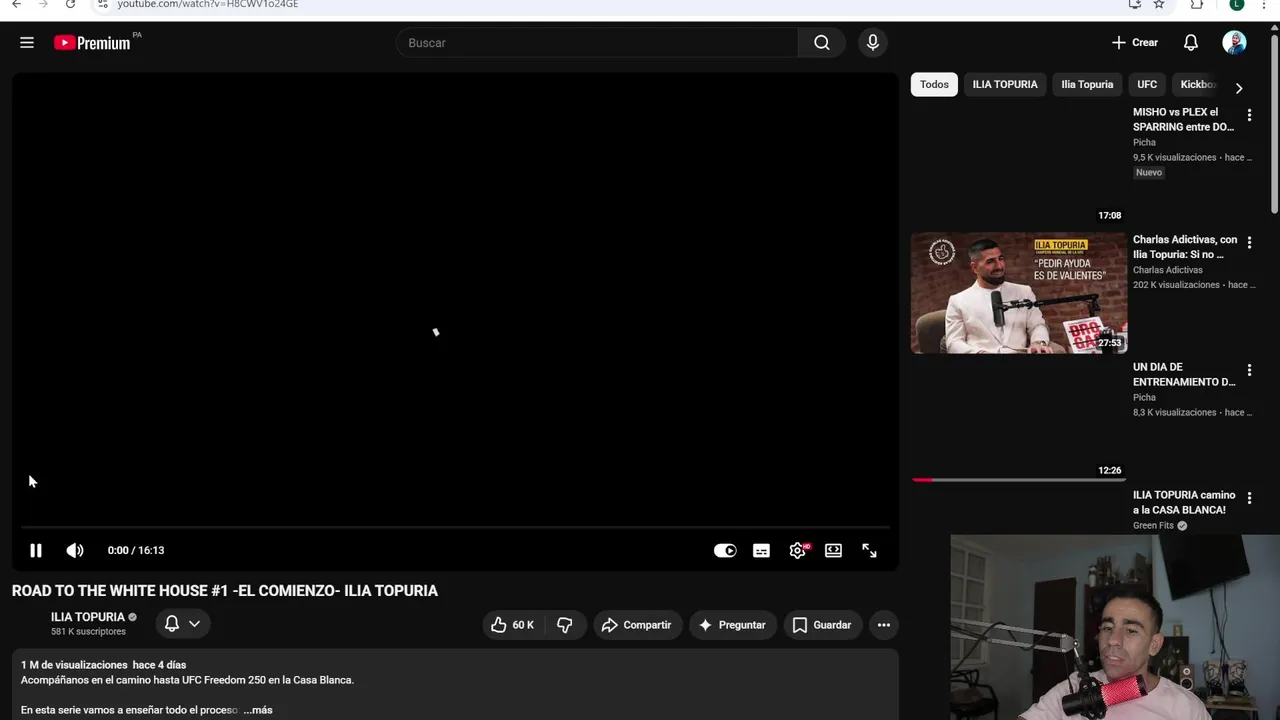Show more filter chips with right arrow
The height and width of the screenshot is (720, 1280).
[x=1239, y=87]
